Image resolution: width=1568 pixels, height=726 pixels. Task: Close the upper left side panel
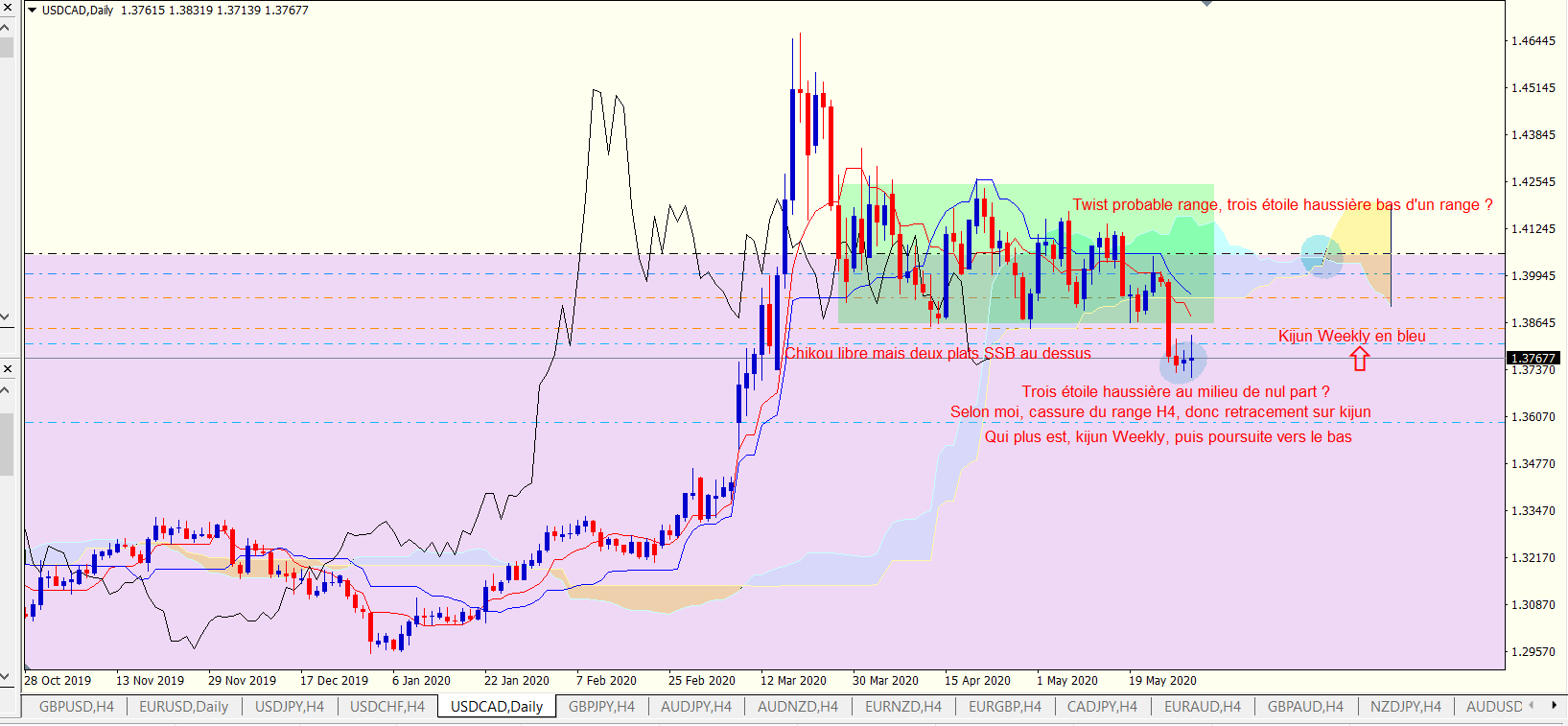coord(7,6)
